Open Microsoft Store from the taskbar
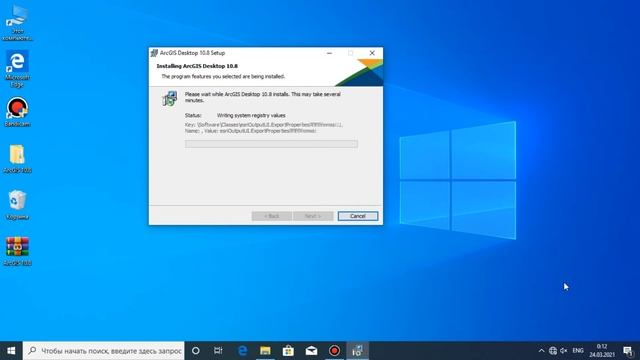Viewport: 640px width, 360px height. coord(288,351)
